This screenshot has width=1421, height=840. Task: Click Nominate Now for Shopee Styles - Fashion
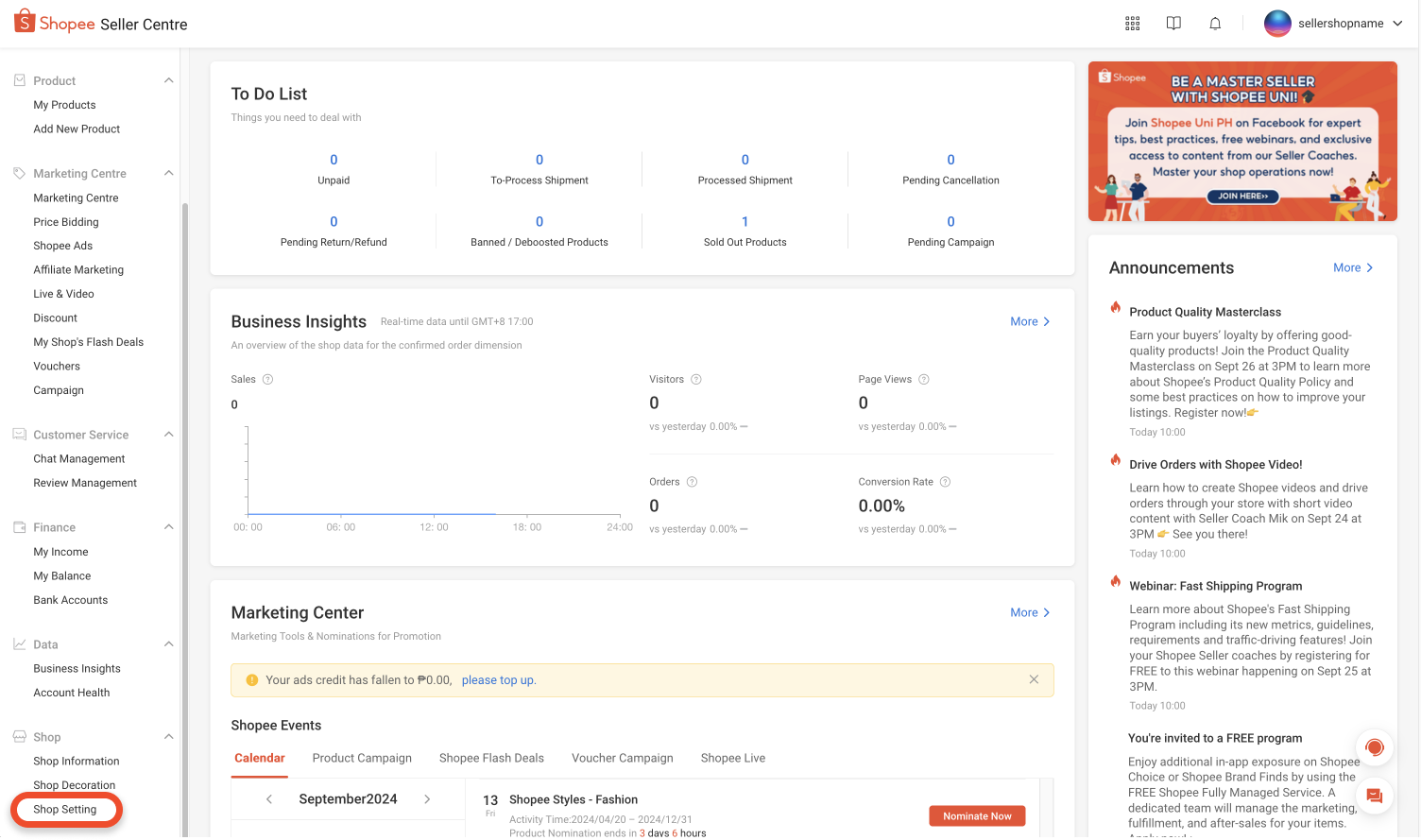pos(977,815)
